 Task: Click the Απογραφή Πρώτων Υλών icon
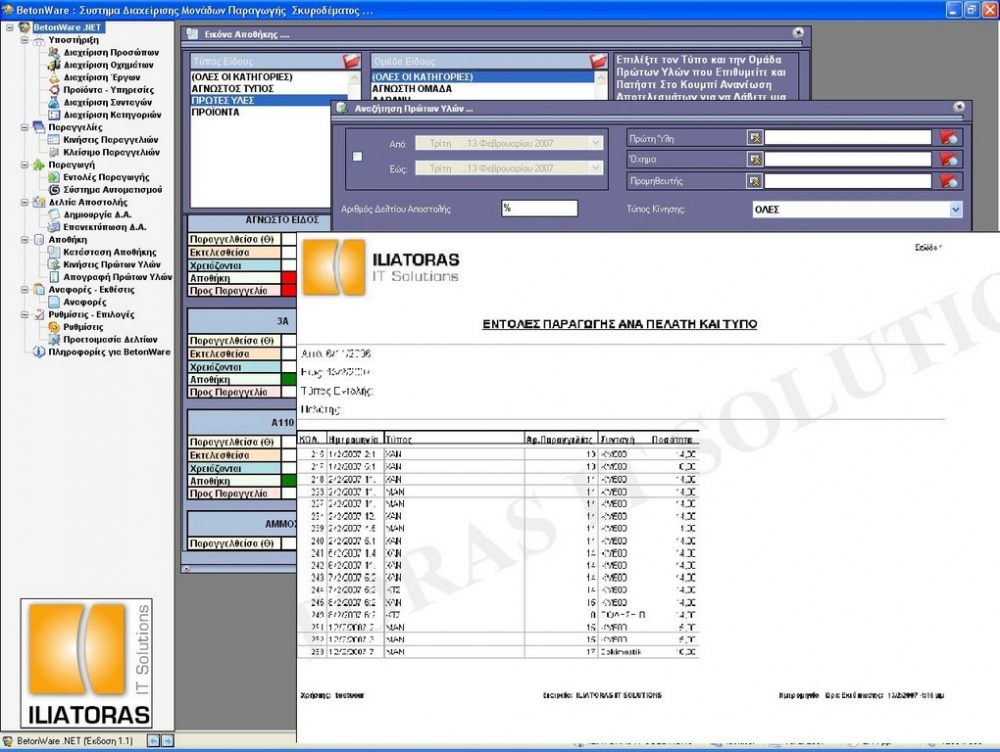click(x=54, y=277)
